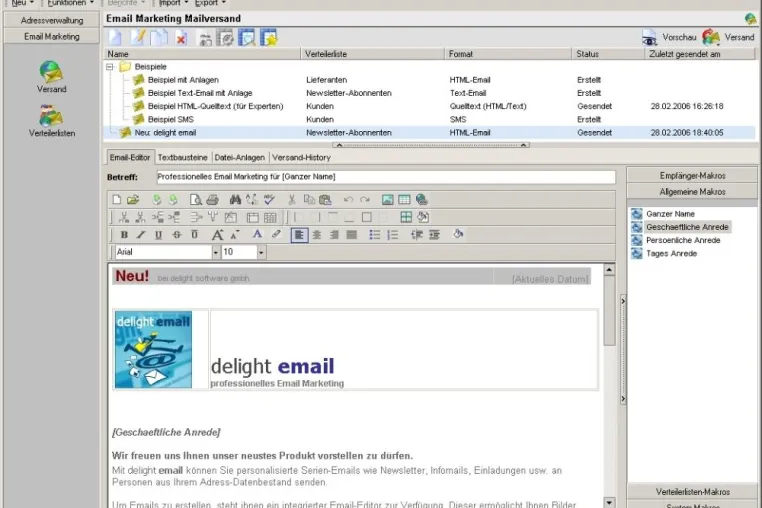The height and width of the screenshot is (508, 762).
Task: Click the edit mailing pencil icon
Action: (138, 37)
